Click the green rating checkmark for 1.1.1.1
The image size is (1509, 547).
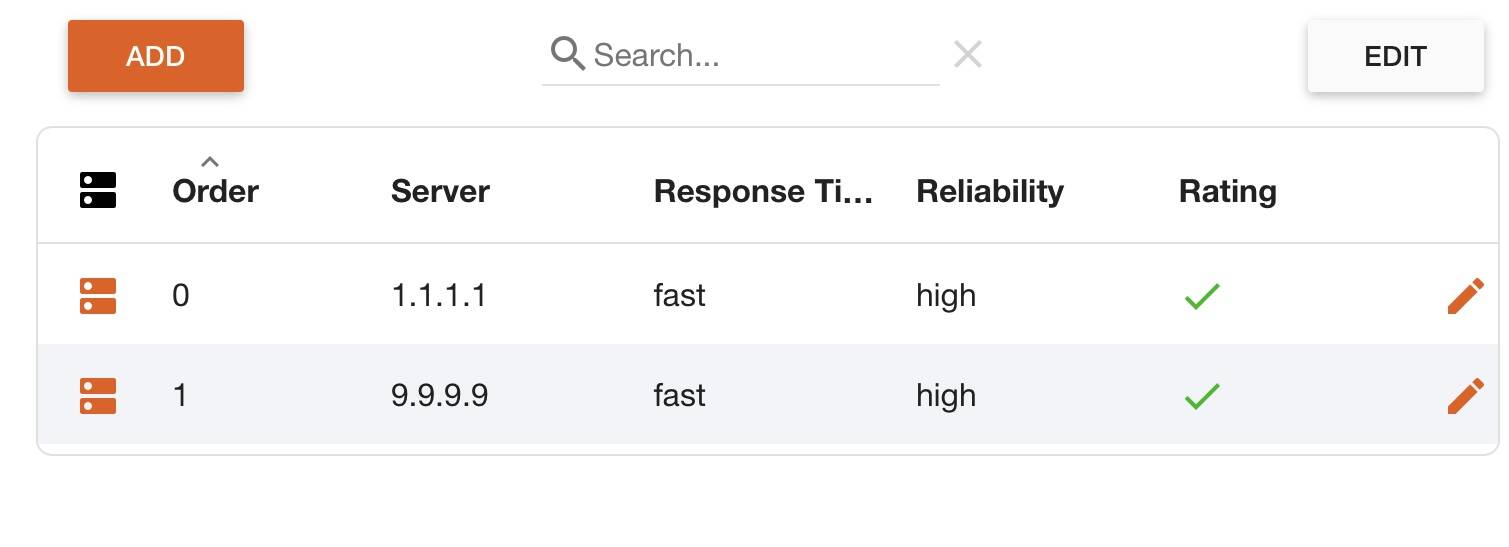tap(1202, 296)
